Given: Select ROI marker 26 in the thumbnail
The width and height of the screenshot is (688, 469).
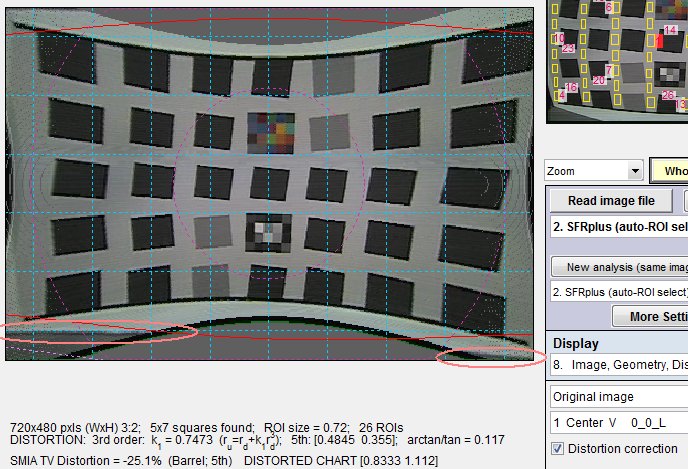Looking at the screenshot, I should point(668,95).
